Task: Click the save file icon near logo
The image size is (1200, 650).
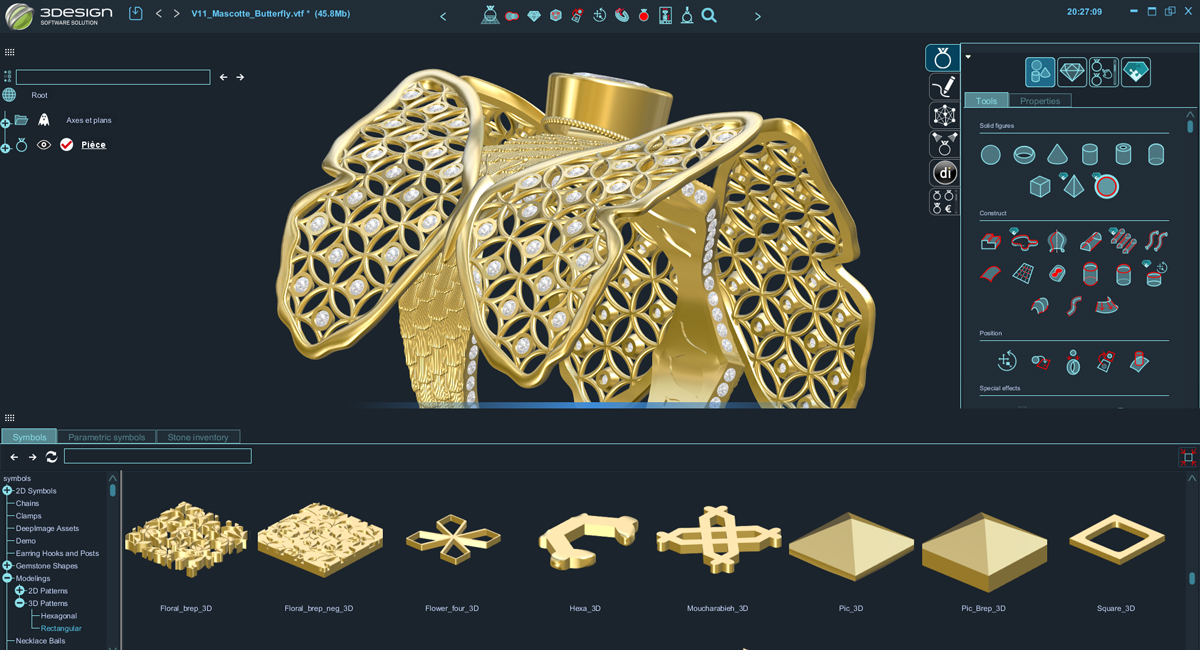Action: tap(136, 14)
